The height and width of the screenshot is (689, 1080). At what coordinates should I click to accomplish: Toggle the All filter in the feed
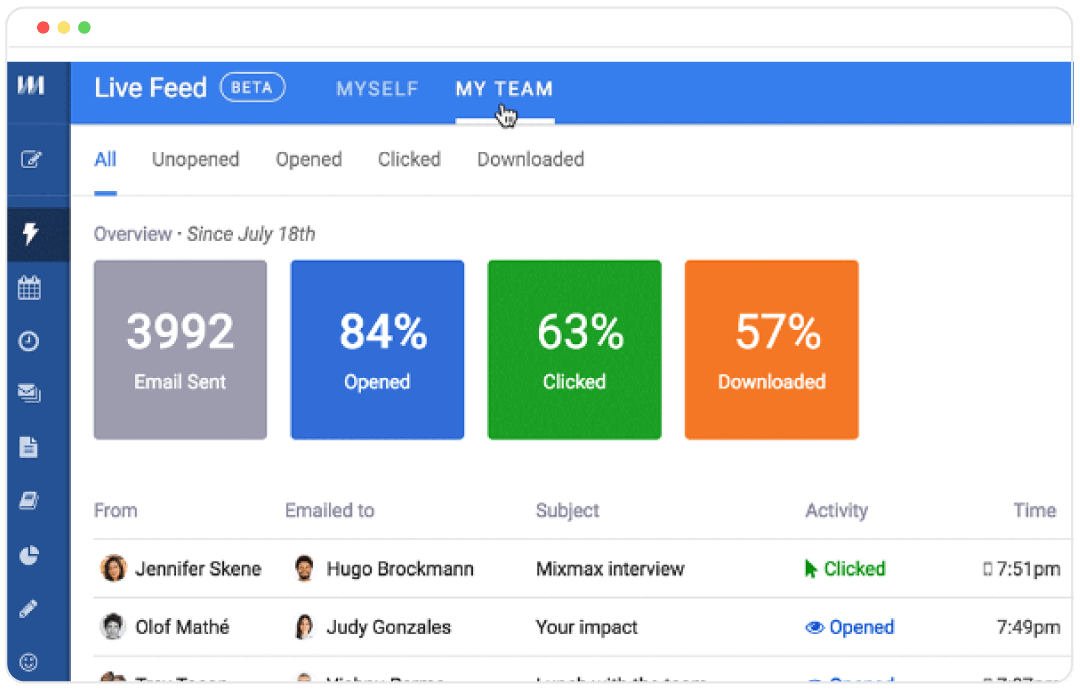pos(105,159)
